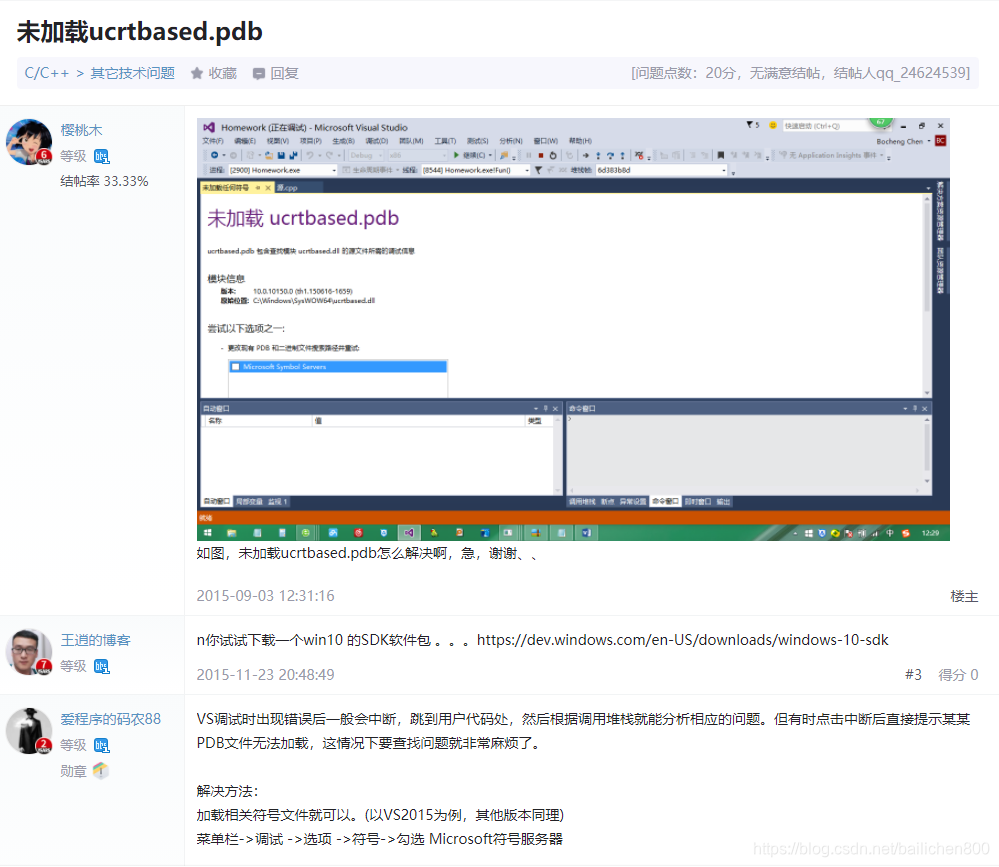Close the 未加载任何符号 tab

pyautogui.click(x=268, y=188)
